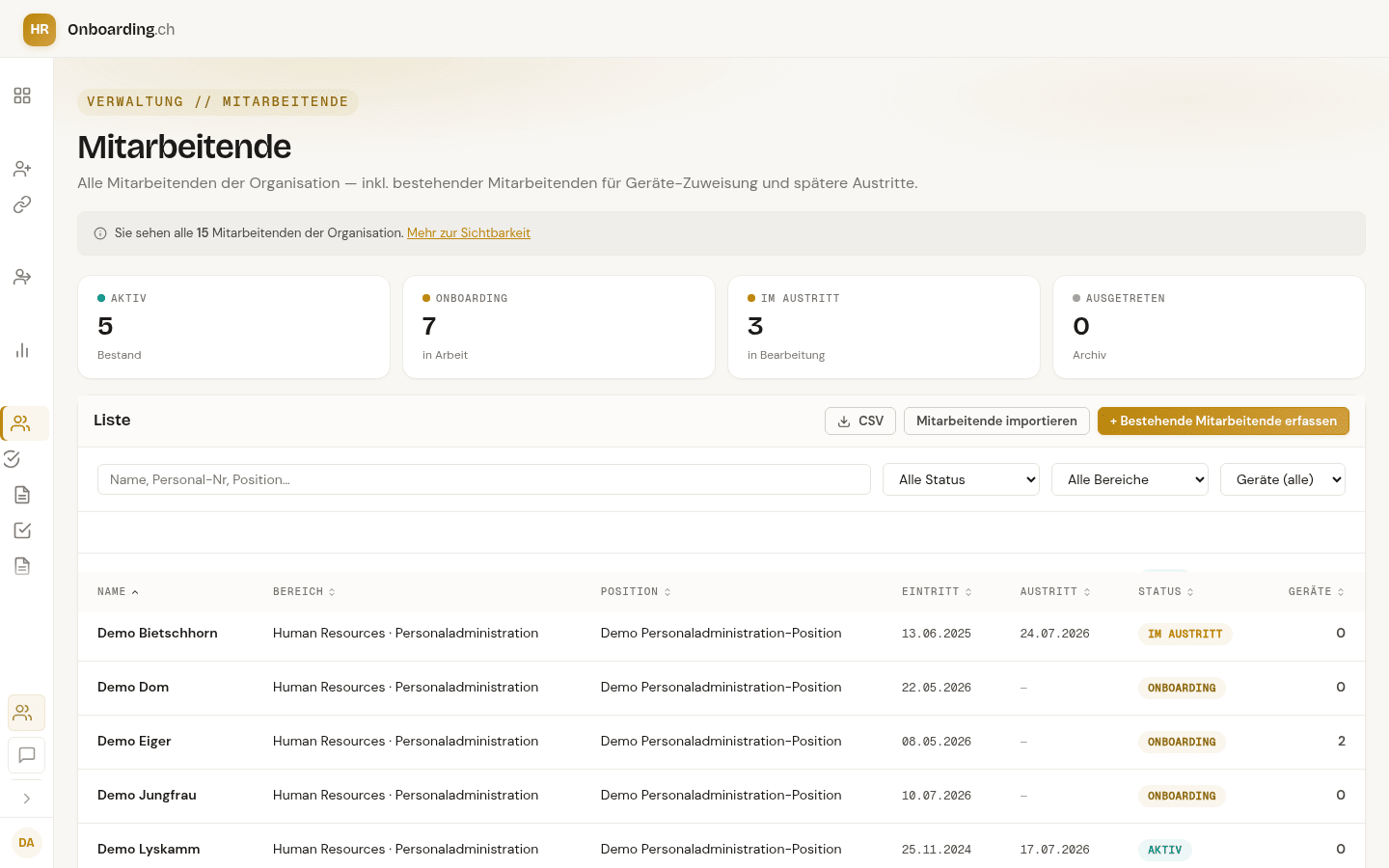Sort the table by Eintritt column
The image size is (1389, 868).
937,592
